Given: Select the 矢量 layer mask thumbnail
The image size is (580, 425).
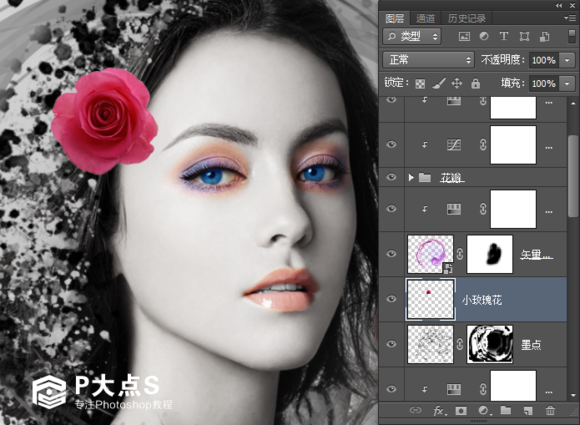Looking at the screenshot, I should click(490, 254).
